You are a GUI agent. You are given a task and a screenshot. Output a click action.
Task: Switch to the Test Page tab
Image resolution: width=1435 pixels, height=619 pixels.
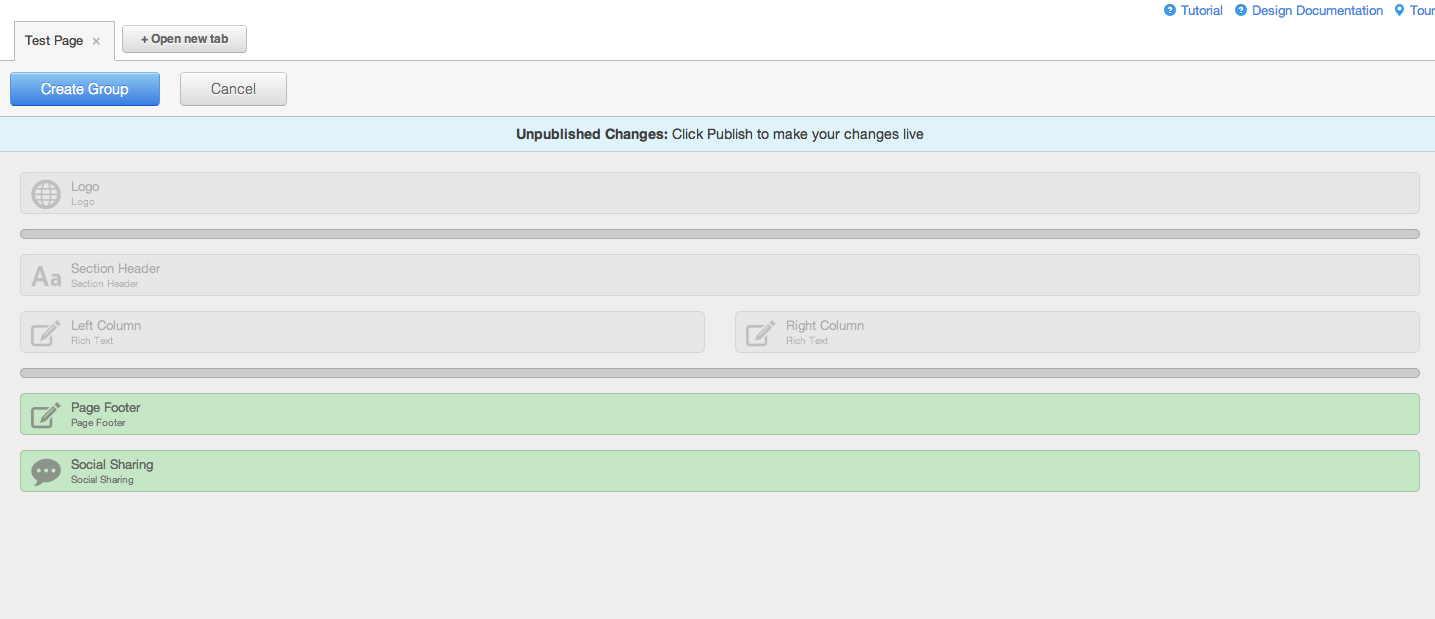coord(53,40)
